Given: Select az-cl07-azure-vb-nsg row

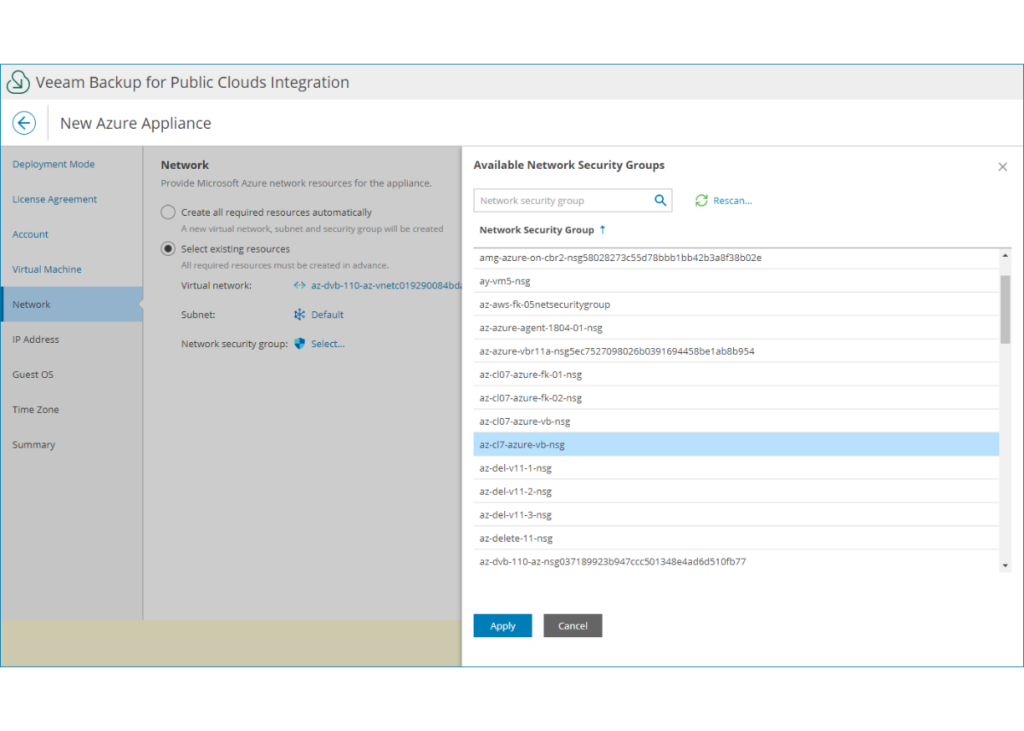Looking at the screenshot, I should click(736, 421).
